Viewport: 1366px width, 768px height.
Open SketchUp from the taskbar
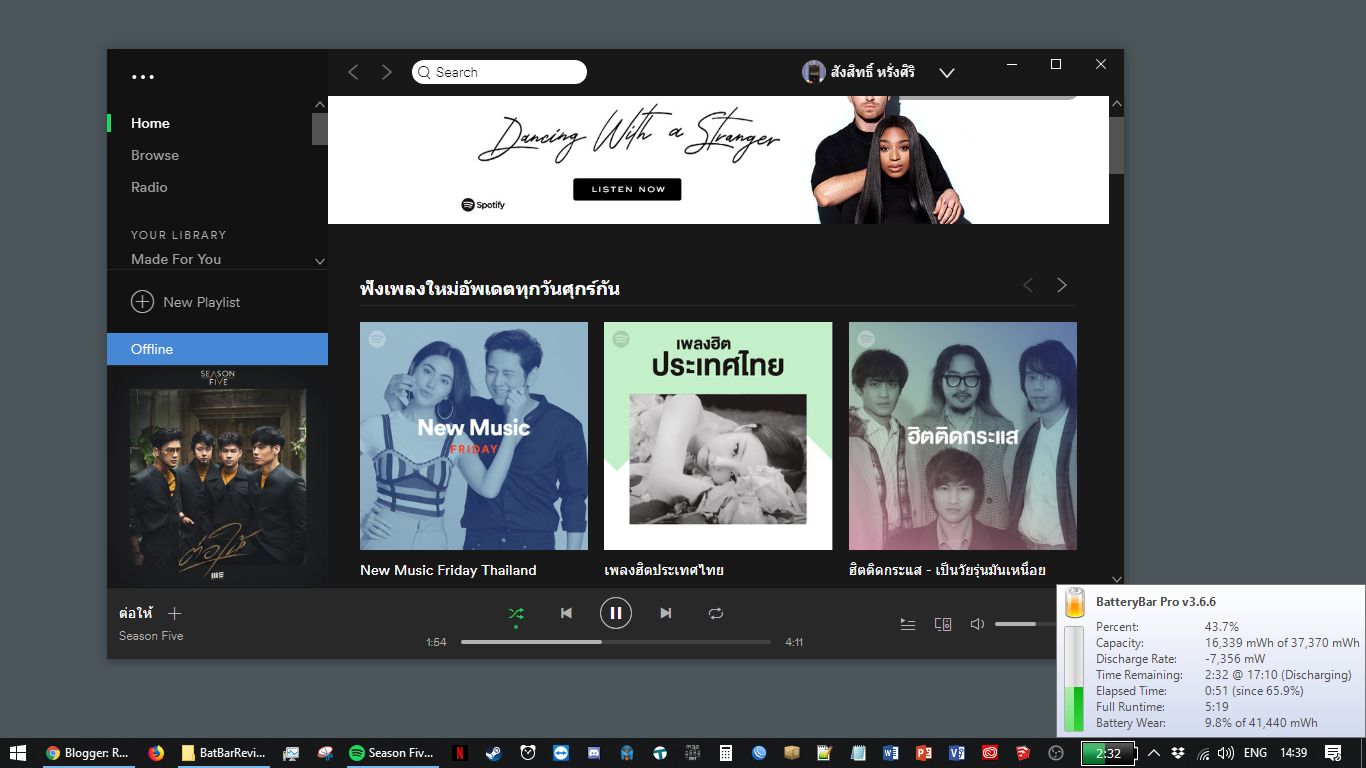(x=1023, y=753)
